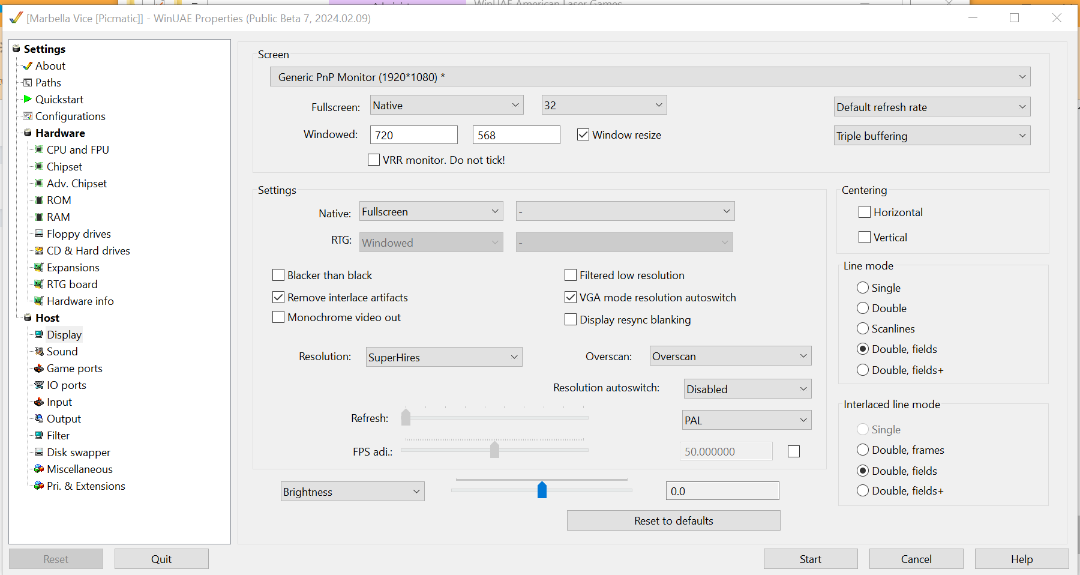Open the Generic PnP Monitor dropdown

[x=650, y=77]
